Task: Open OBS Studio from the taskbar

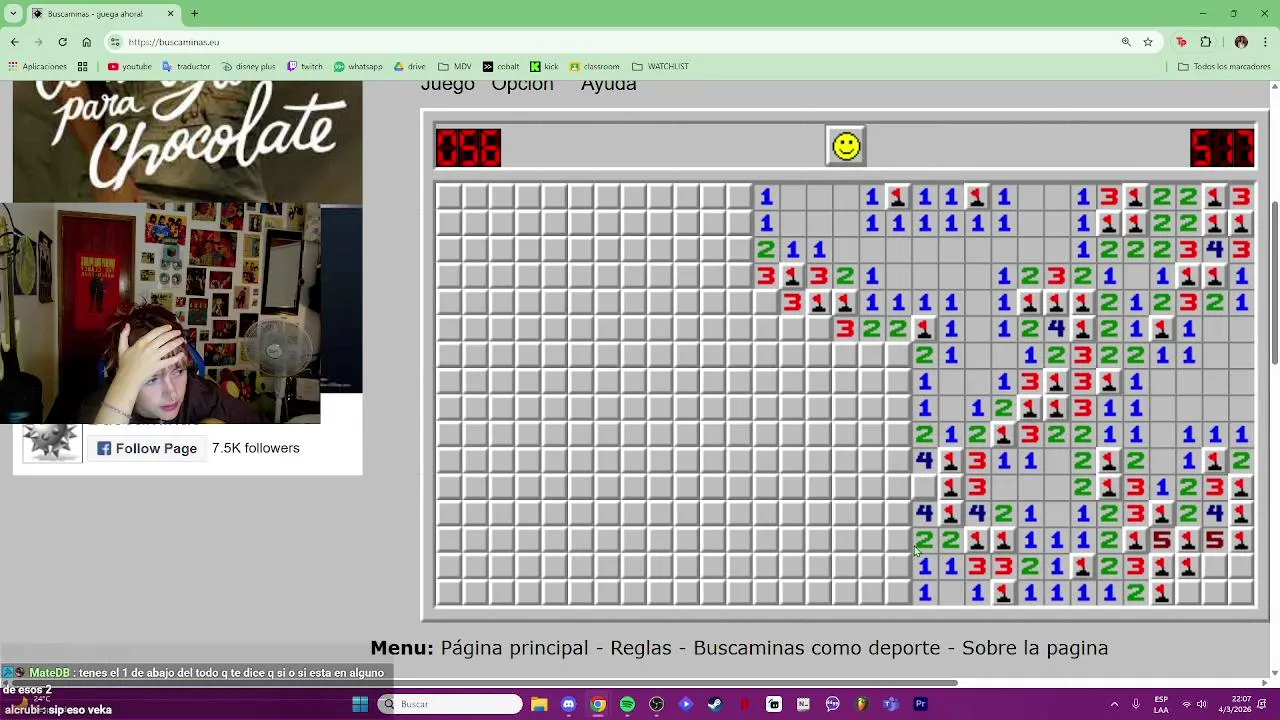Action: [656, 704]
